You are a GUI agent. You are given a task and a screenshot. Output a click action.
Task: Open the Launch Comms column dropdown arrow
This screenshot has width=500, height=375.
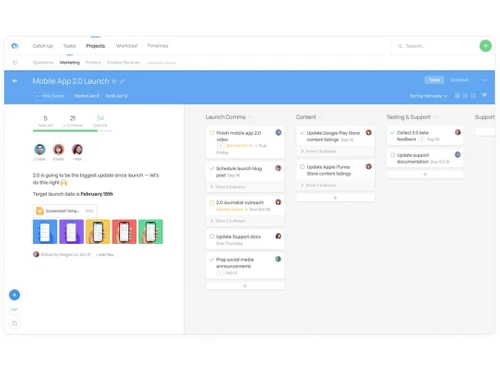[250, 117]
